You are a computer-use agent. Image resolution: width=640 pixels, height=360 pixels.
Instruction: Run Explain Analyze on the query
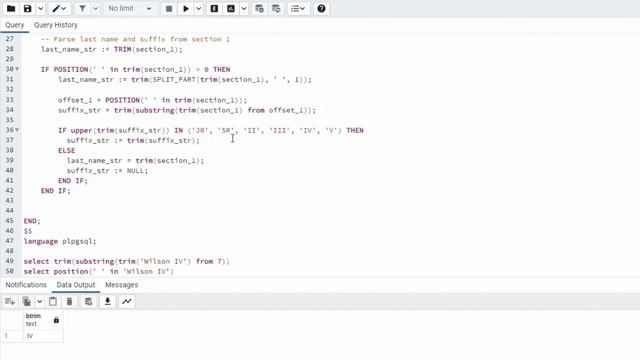pyautogui.click(x=231, y=9)
